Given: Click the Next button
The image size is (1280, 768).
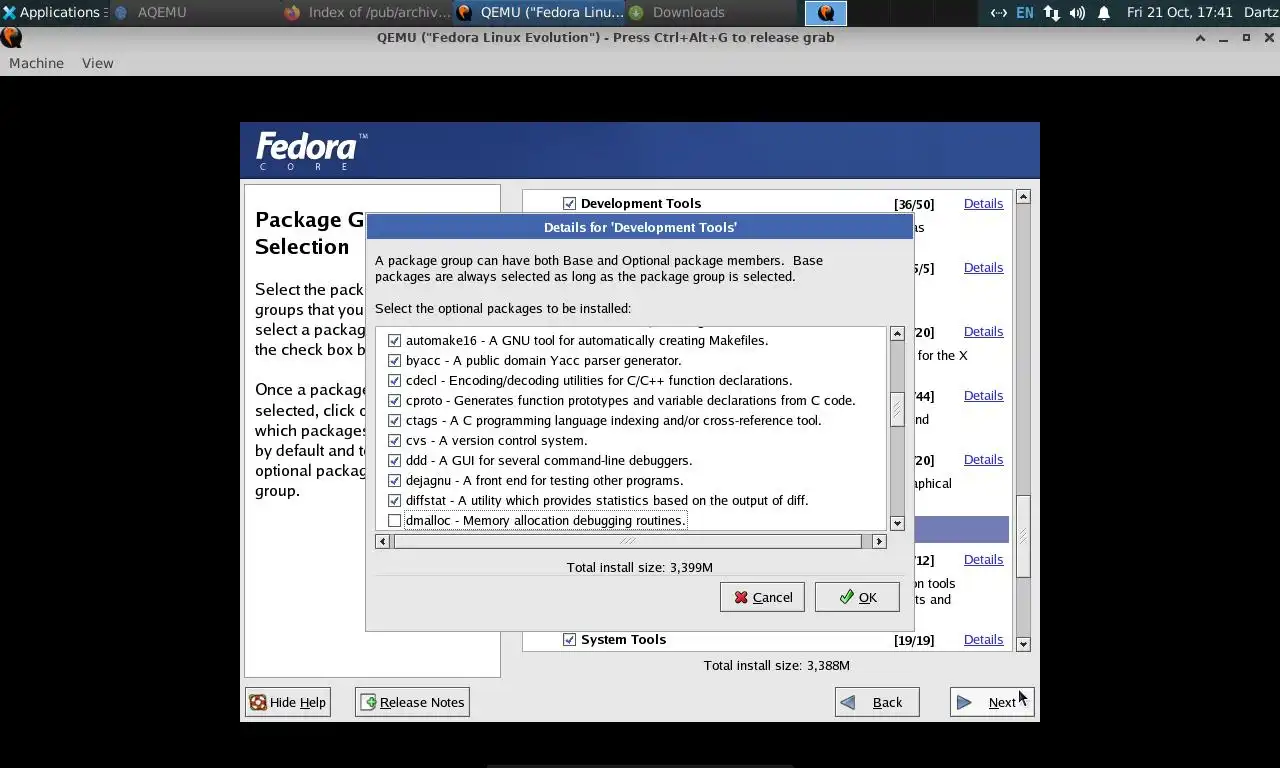Looking at the screenshot, I should coord(992,702).
